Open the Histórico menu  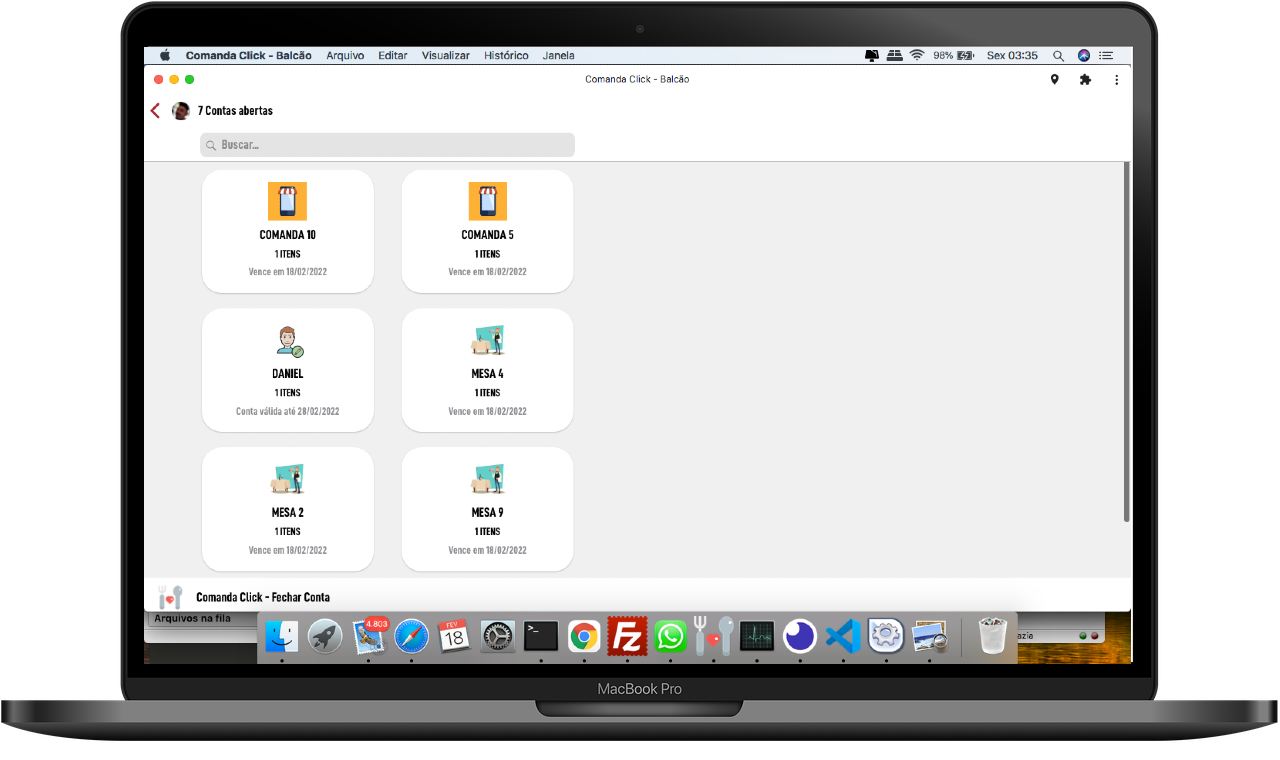(x=506, y=56)
